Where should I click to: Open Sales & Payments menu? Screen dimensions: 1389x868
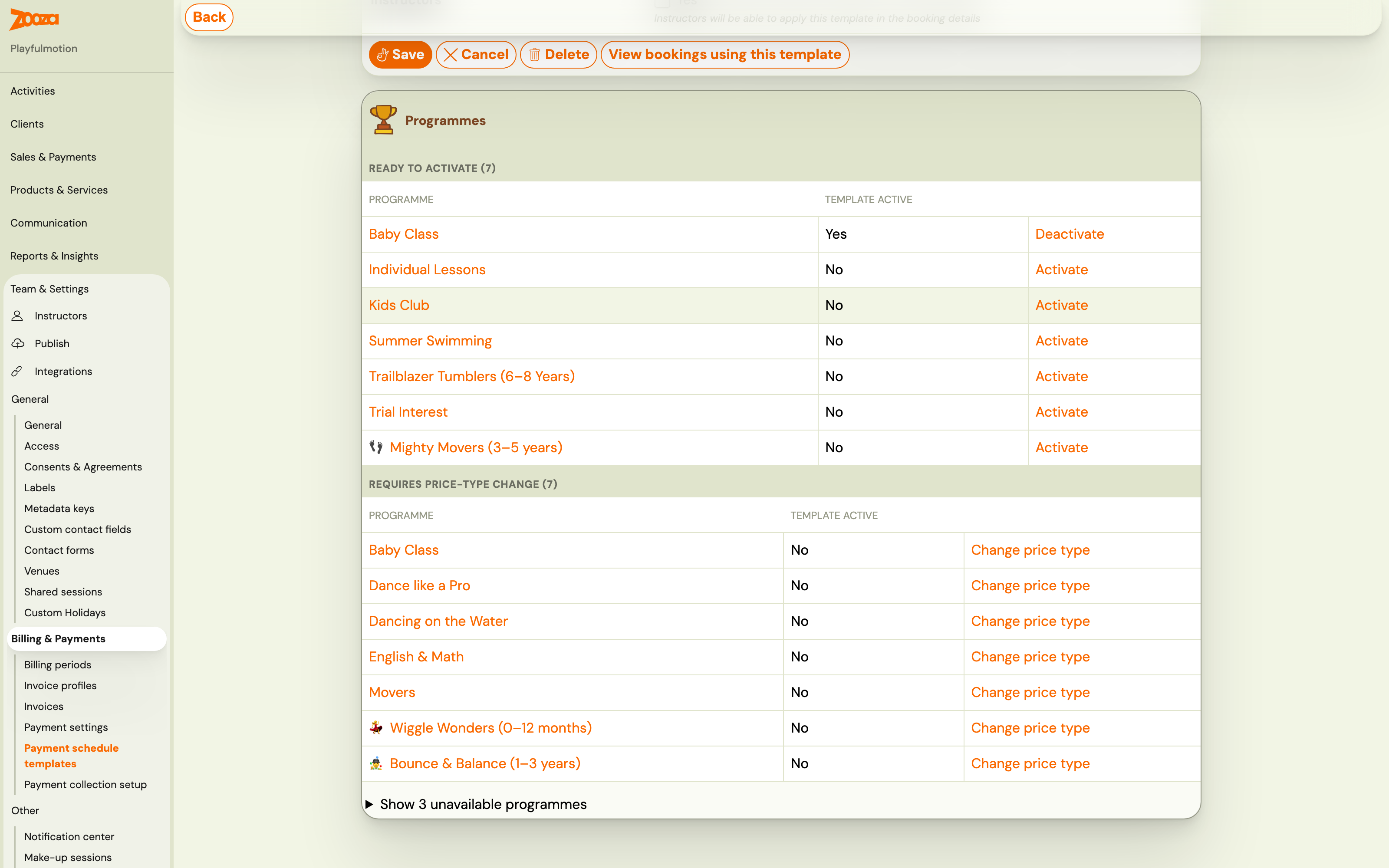tap(53, 157)
